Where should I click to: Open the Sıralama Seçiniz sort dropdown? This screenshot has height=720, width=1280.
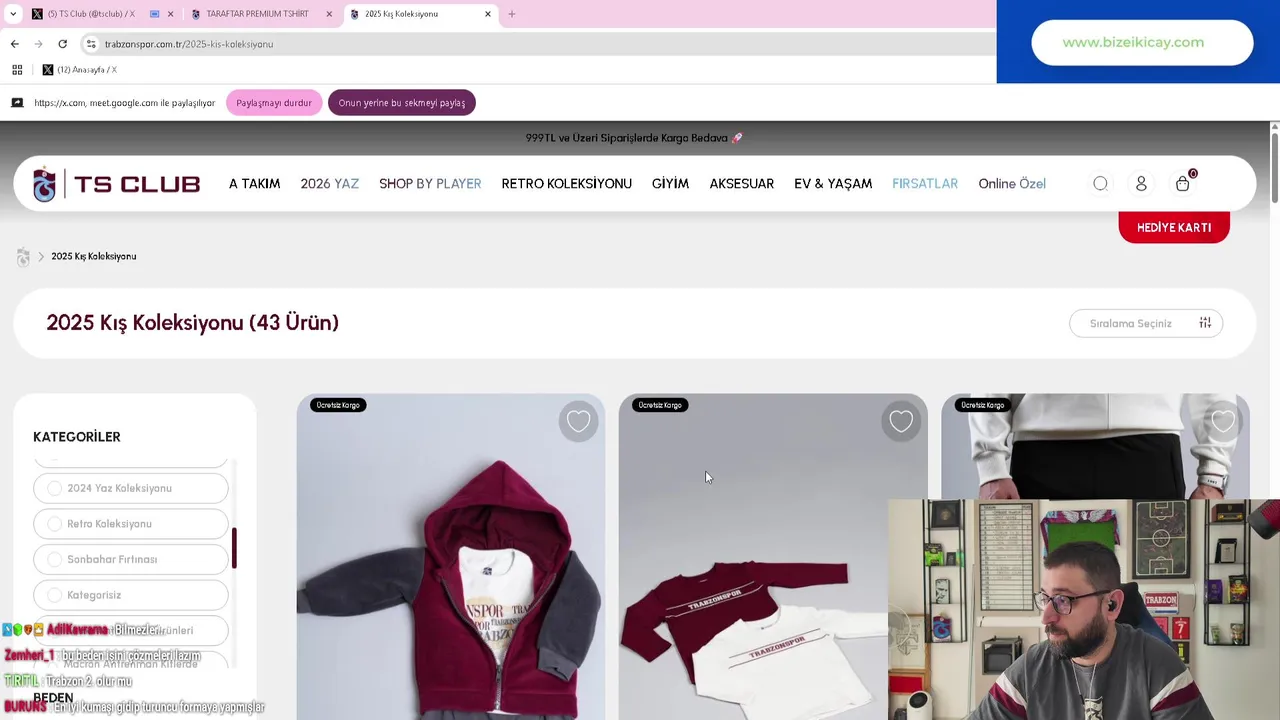point(1146,323)
